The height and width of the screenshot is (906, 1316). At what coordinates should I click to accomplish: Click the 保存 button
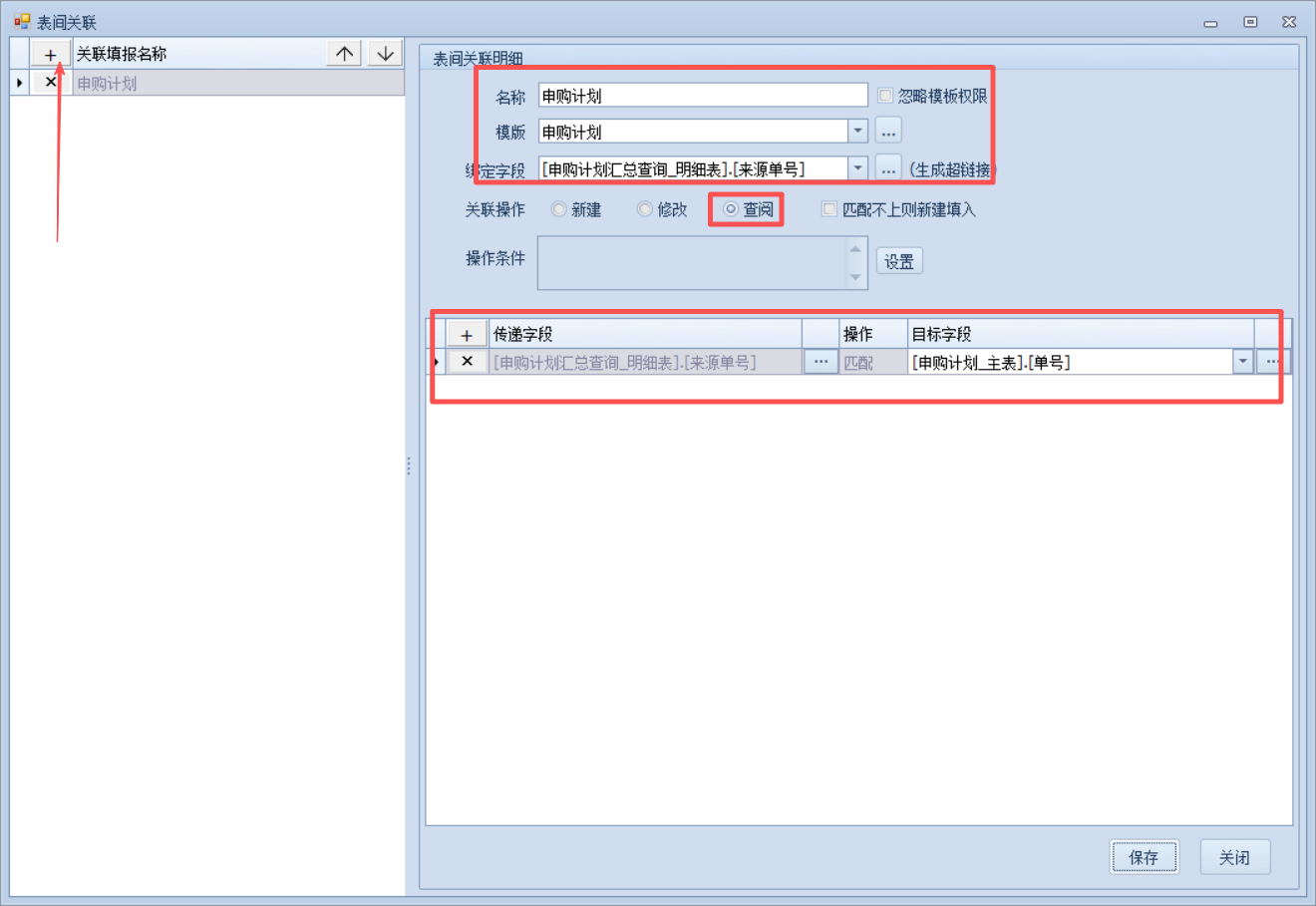pyautogui.click(x=1144, y=857)
